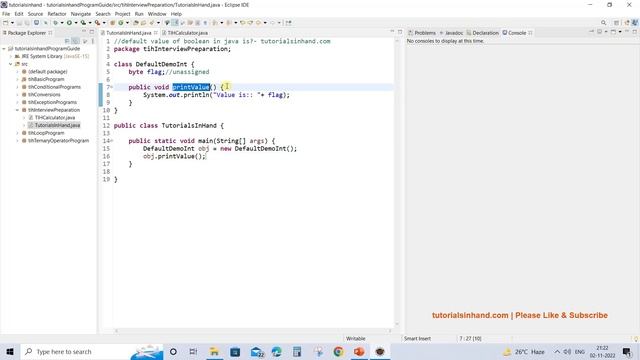Click the editor horizontal scrollbar
The height and width of the screenshot is (360, 640).
(x=253, y=331)
